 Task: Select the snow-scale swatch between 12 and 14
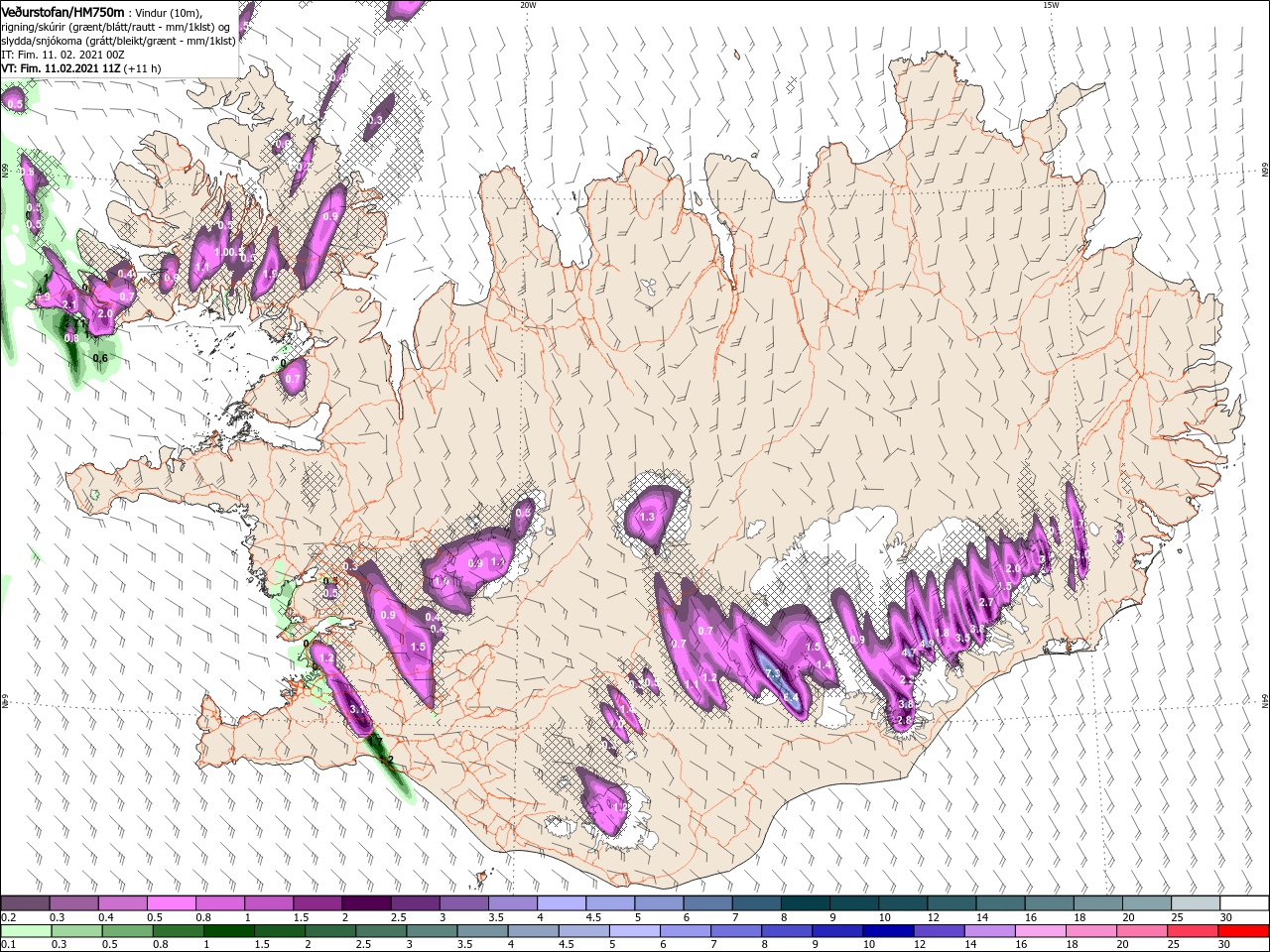point(951,903)
